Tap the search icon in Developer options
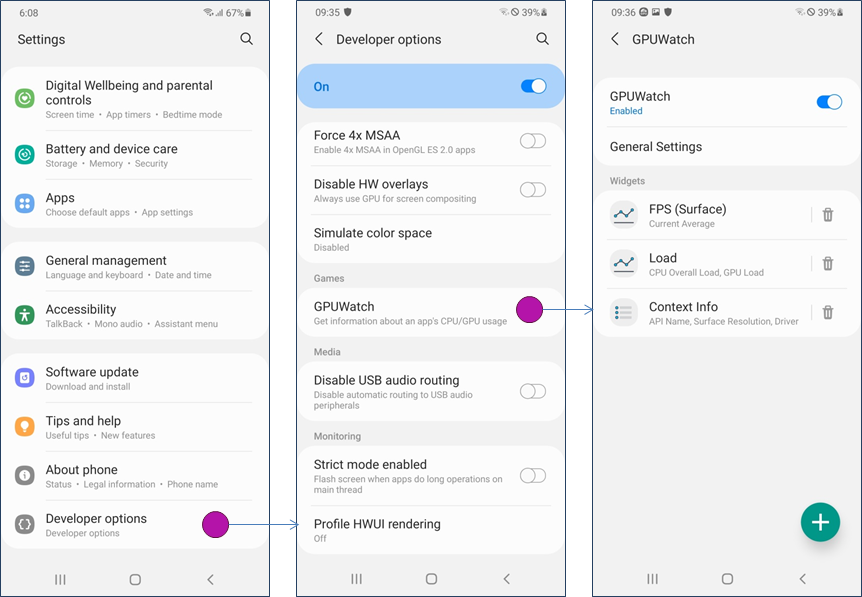Viewport: 862px width, 597px height. [x=542, y=39]
